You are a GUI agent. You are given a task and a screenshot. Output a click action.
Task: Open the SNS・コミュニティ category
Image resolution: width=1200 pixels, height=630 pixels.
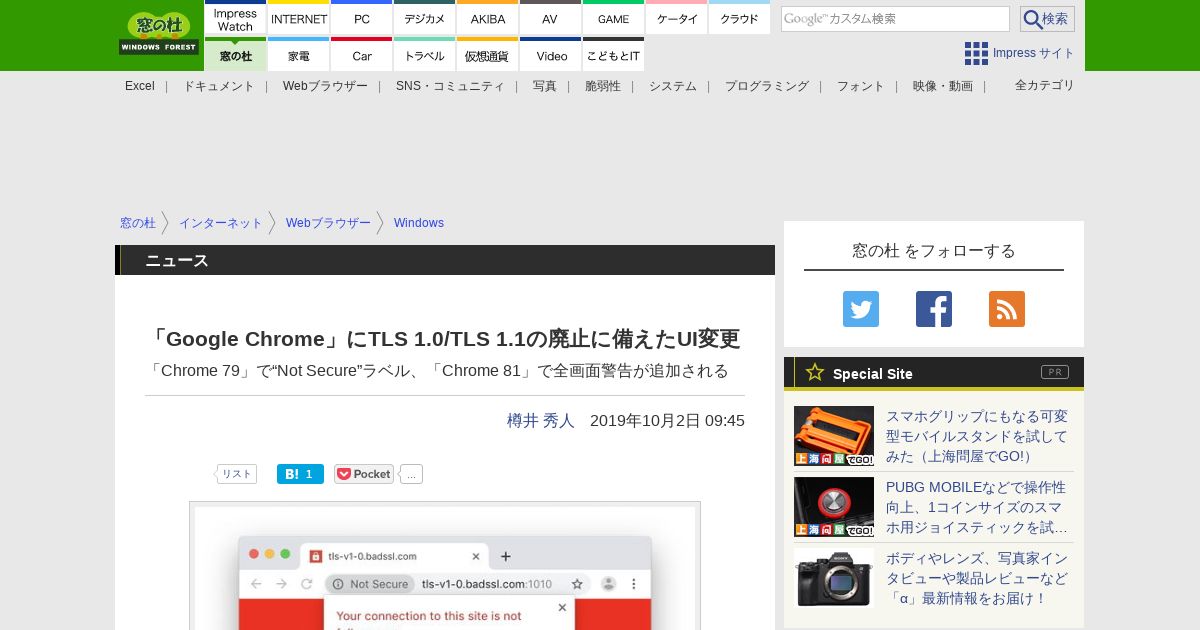(450, 86)
